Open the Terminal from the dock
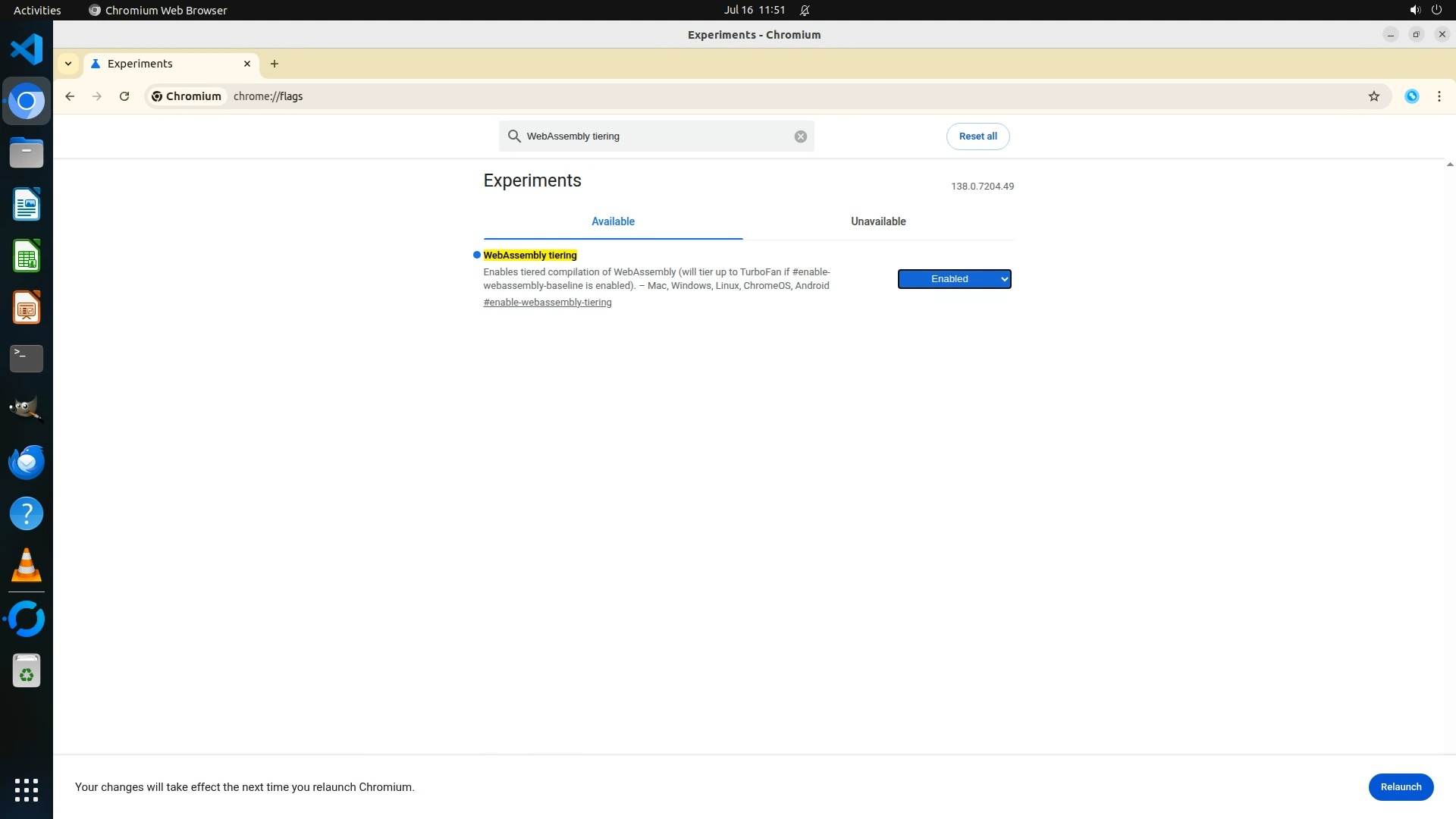1456x819 pixels. (27, 359)
